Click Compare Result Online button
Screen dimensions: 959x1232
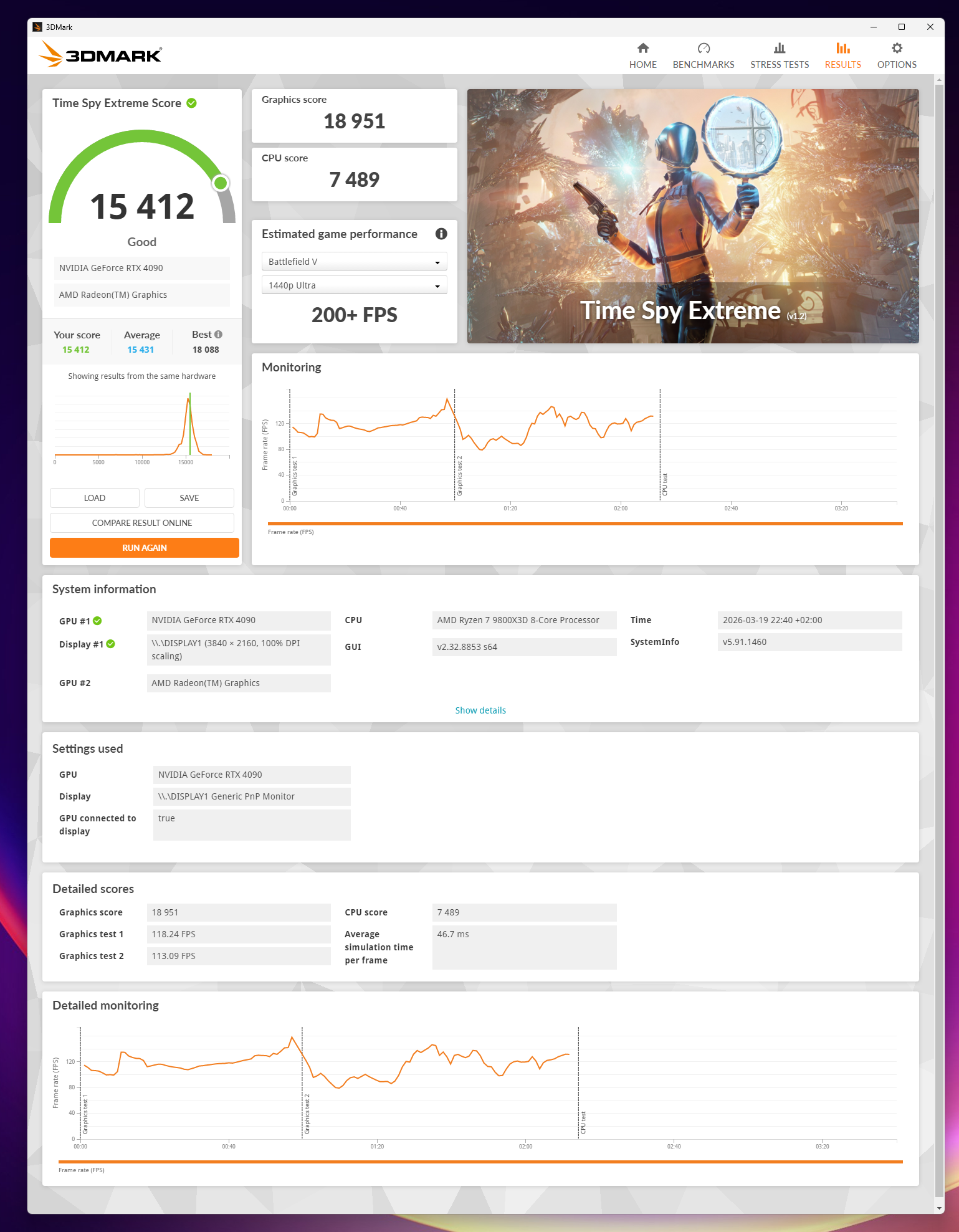[x=142, y=523]
